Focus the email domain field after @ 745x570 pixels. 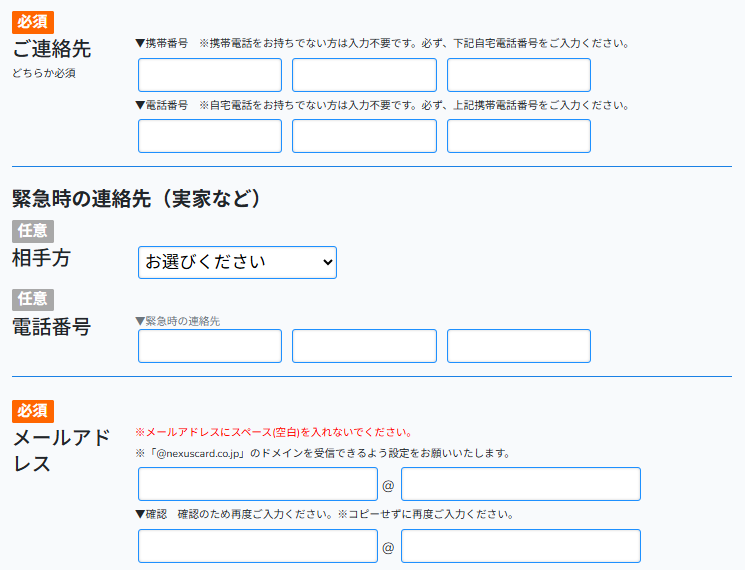pyautogui.click(x=520, y=484)
